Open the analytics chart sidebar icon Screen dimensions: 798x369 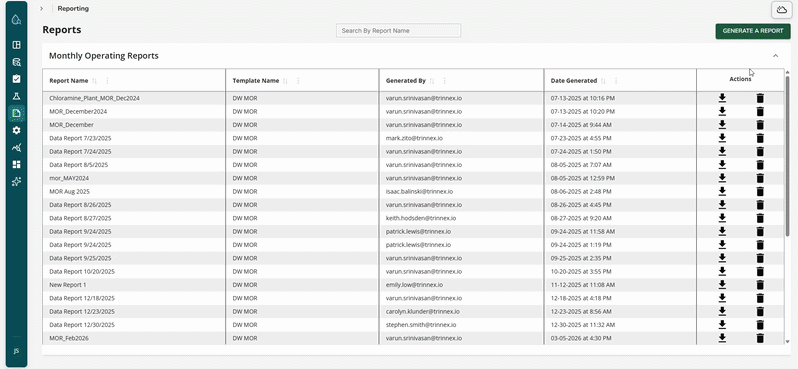point(16,148)
